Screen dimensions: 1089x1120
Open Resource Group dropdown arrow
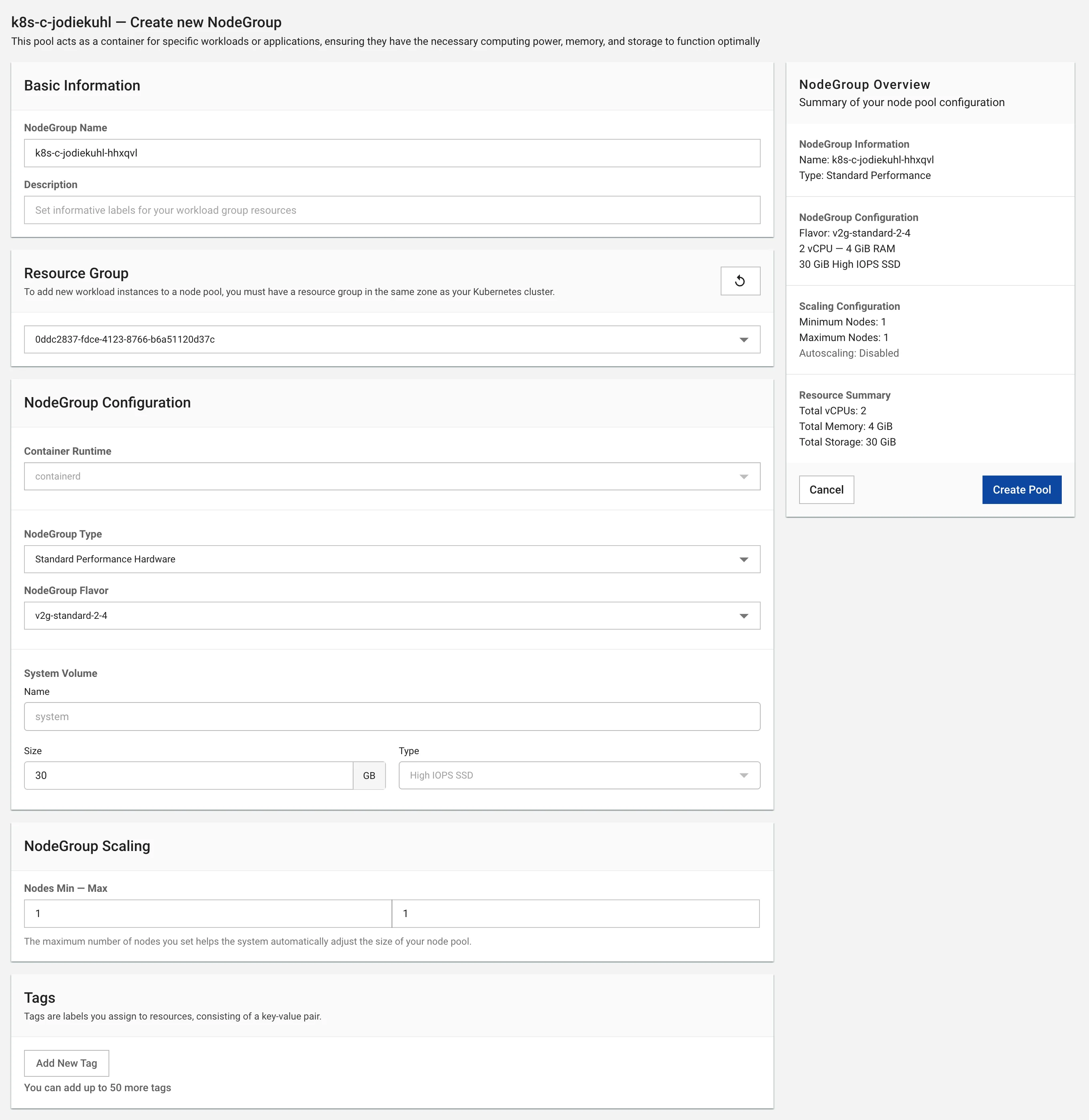(x=743, y=339)
